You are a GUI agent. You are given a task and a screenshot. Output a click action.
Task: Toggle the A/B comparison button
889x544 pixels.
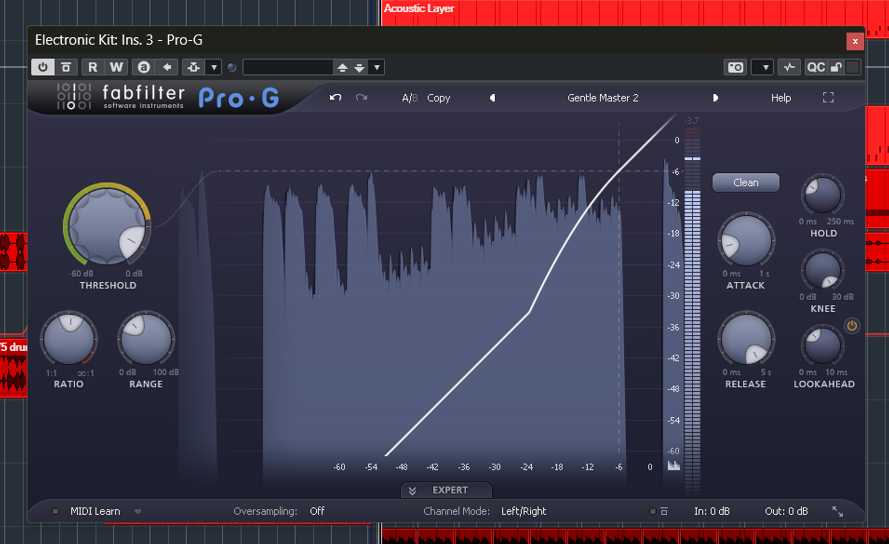[x=410, y=98]
